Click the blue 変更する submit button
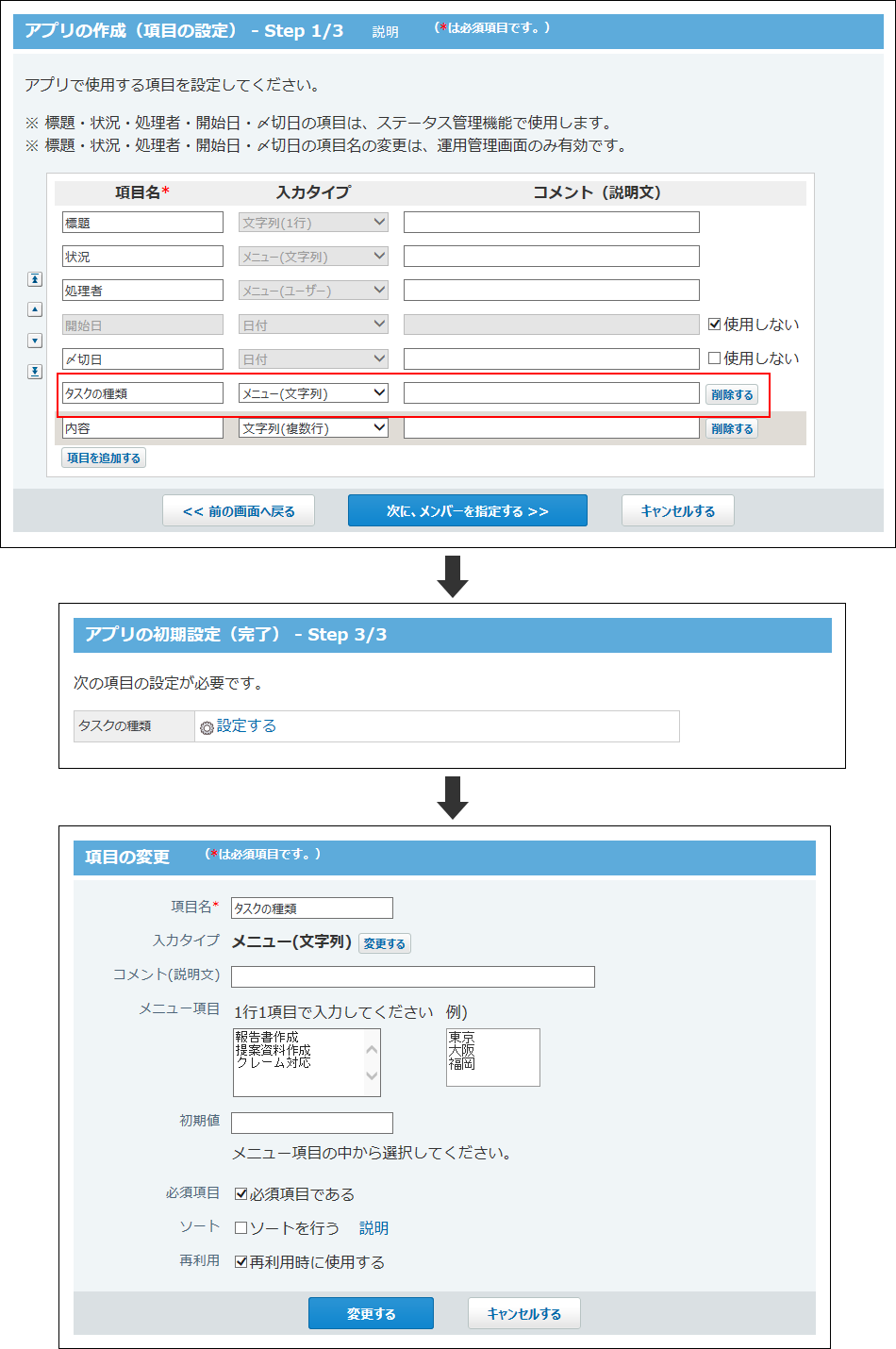Viewport: 896px width, 1349px height. pyautogui.click(x=371, y=1313)
